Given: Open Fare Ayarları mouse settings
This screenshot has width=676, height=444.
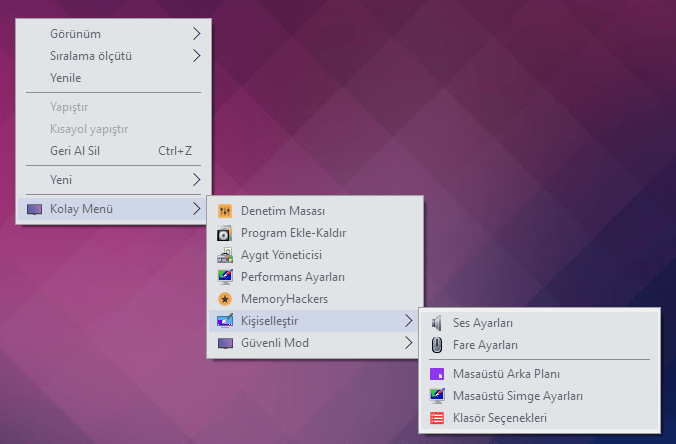Looking at the screenshot, I should click(539, 345).
